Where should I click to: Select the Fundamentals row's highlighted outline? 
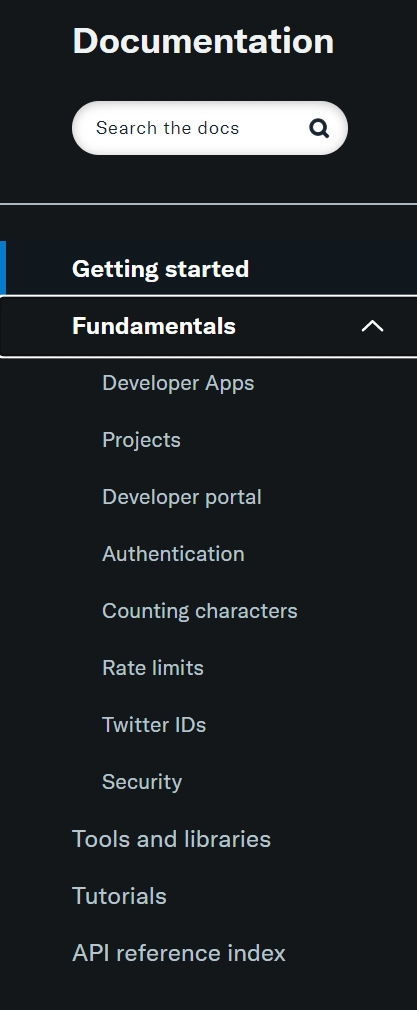click(x=209, y=327)
